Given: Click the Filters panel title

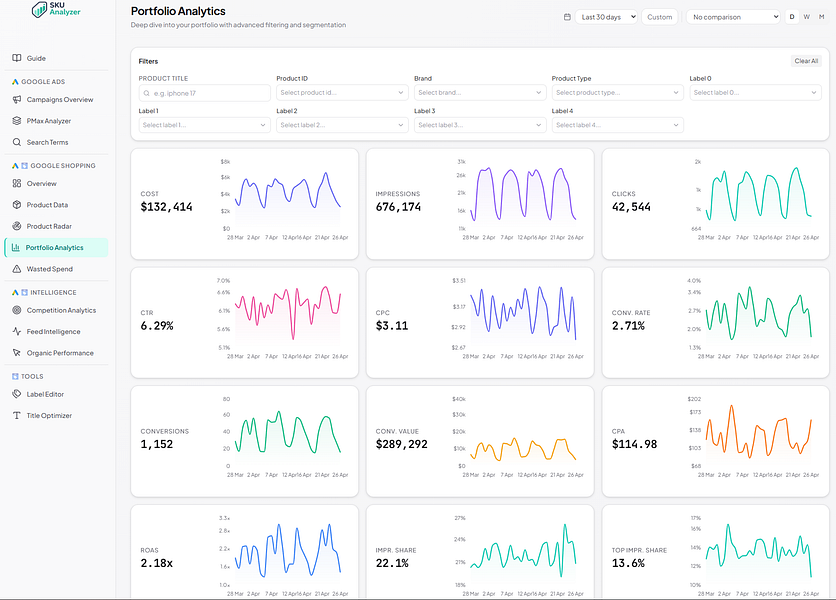Looking at the screenshot, I should coord(148,61).
